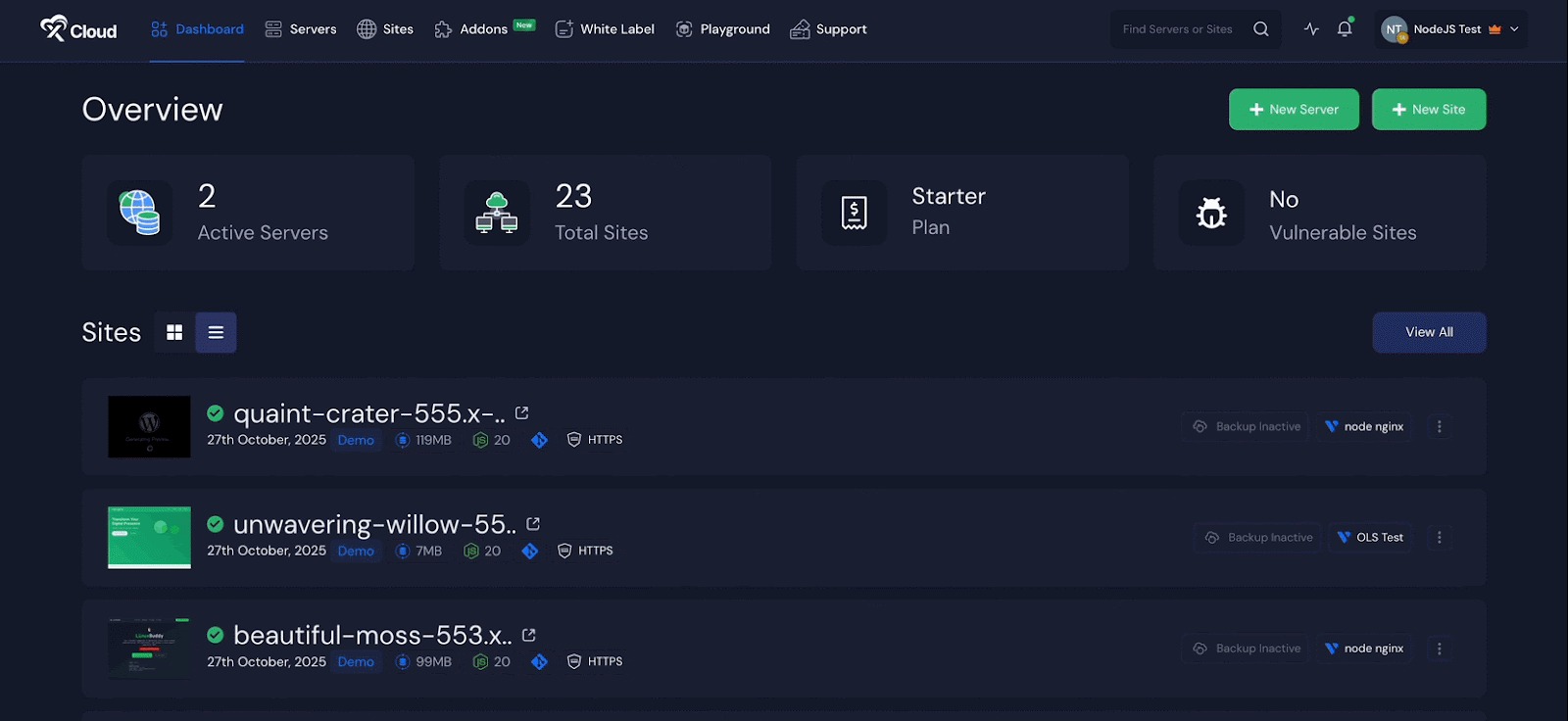This screenshot has height=721, width=1568.
Task: Open beautiful-moss-553 external link icon
Action: tap(529, 635)
